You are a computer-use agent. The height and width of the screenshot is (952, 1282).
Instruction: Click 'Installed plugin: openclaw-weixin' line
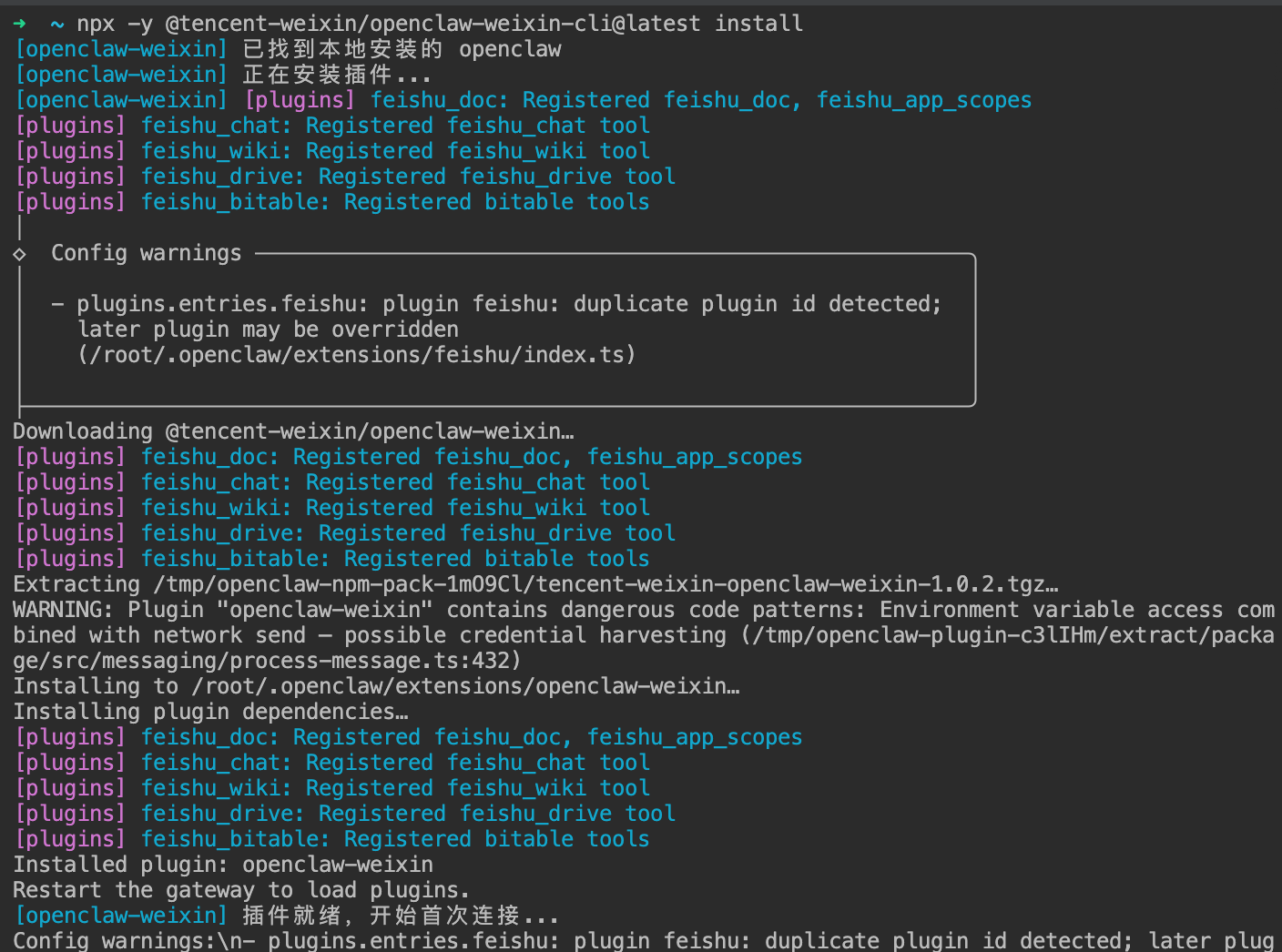223,865
